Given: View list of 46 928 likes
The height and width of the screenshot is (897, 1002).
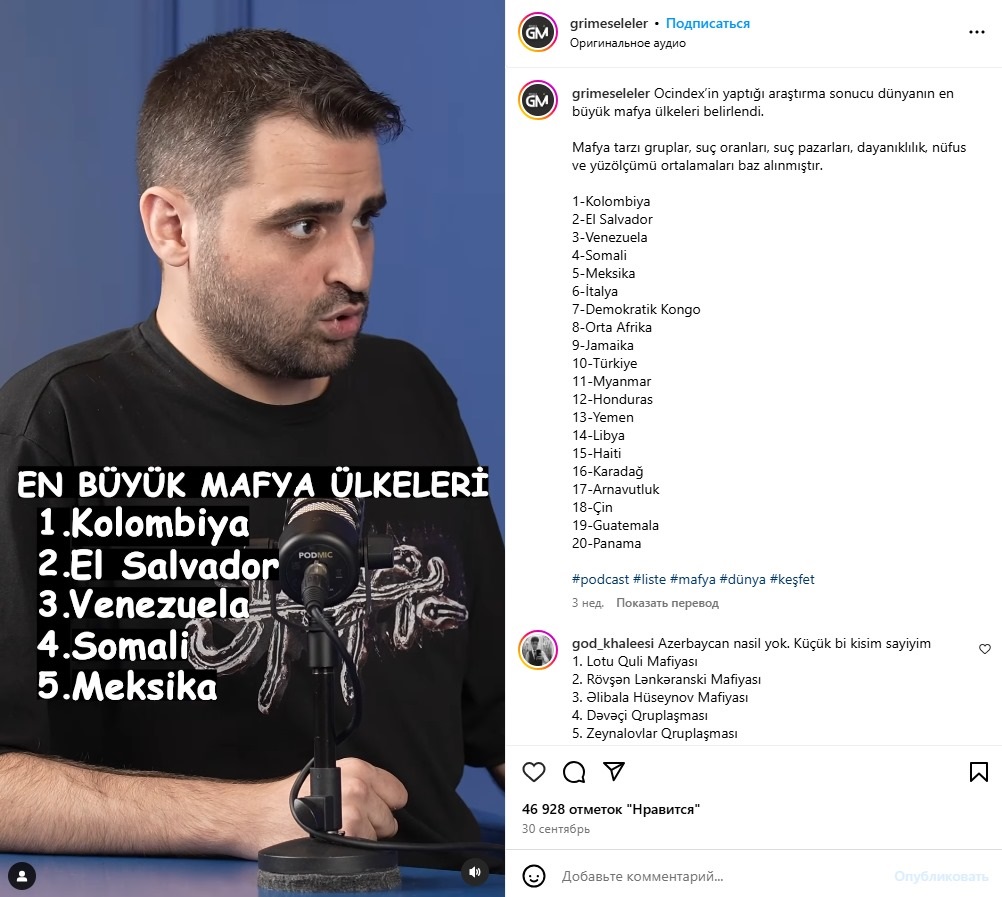Looking at the screenshot, I should (x=610, y=809).
